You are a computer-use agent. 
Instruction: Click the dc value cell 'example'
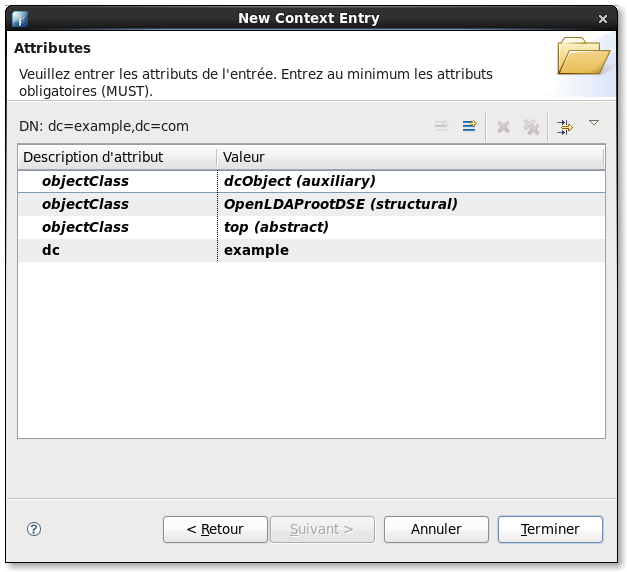[256, 250]
